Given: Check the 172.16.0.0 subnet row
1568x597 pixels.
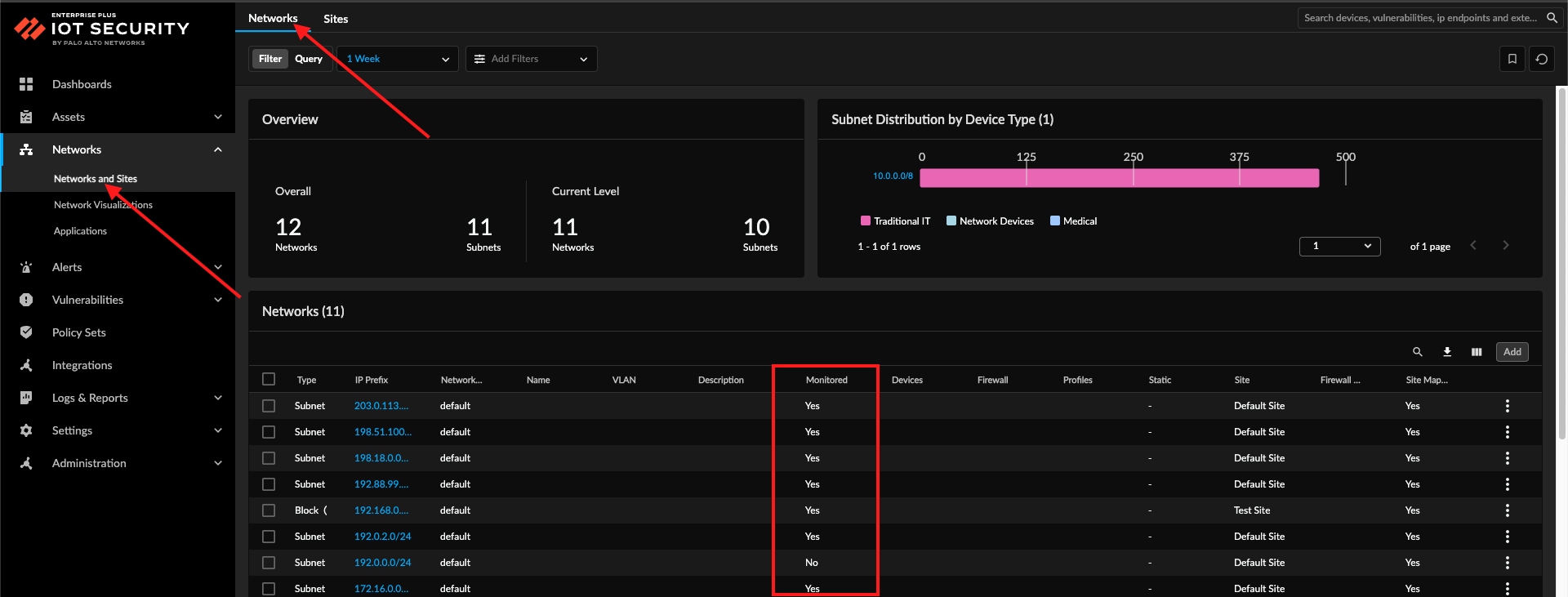Looking at the screenshot, I should coord(269,589).
